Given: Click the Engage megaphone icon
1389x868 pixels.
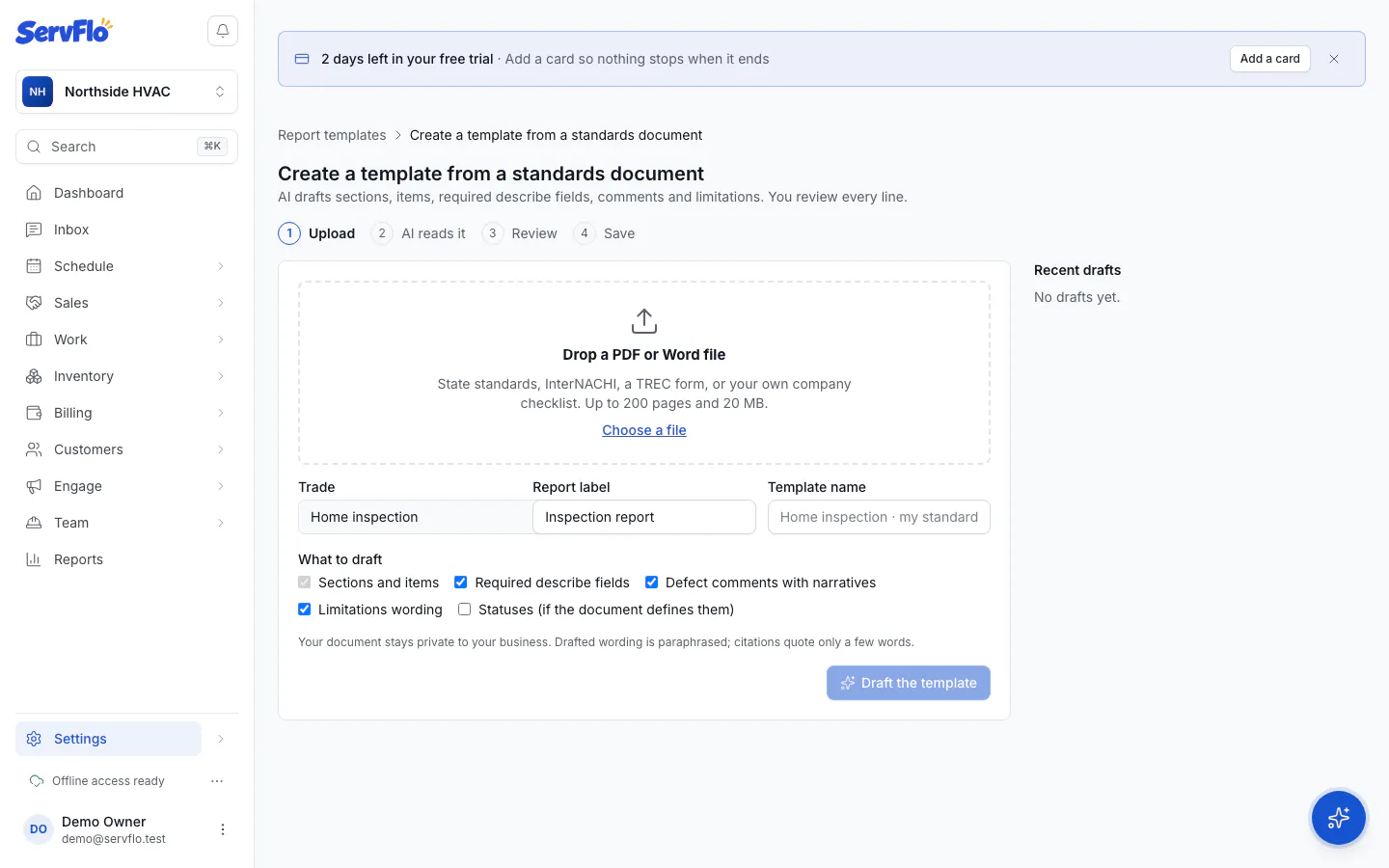Looking at the screenshot, I should (34, 486).
